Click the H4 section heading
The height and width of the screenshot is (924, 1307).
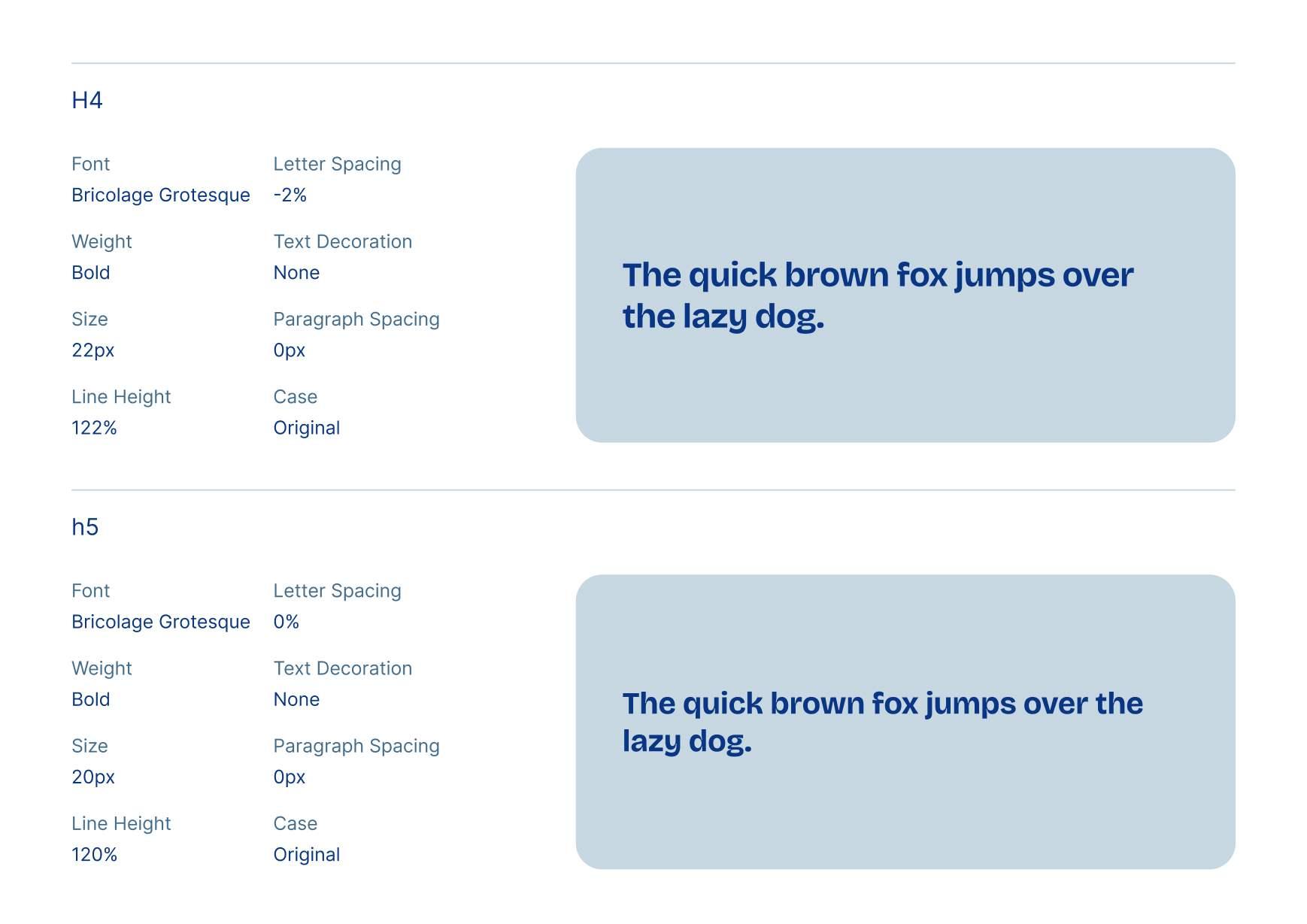tap(87, 100)
